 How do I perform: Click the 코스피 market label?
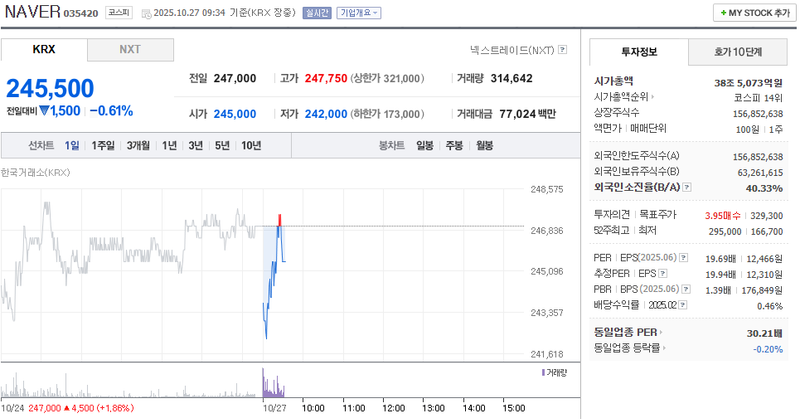click(x=119, y=13)
